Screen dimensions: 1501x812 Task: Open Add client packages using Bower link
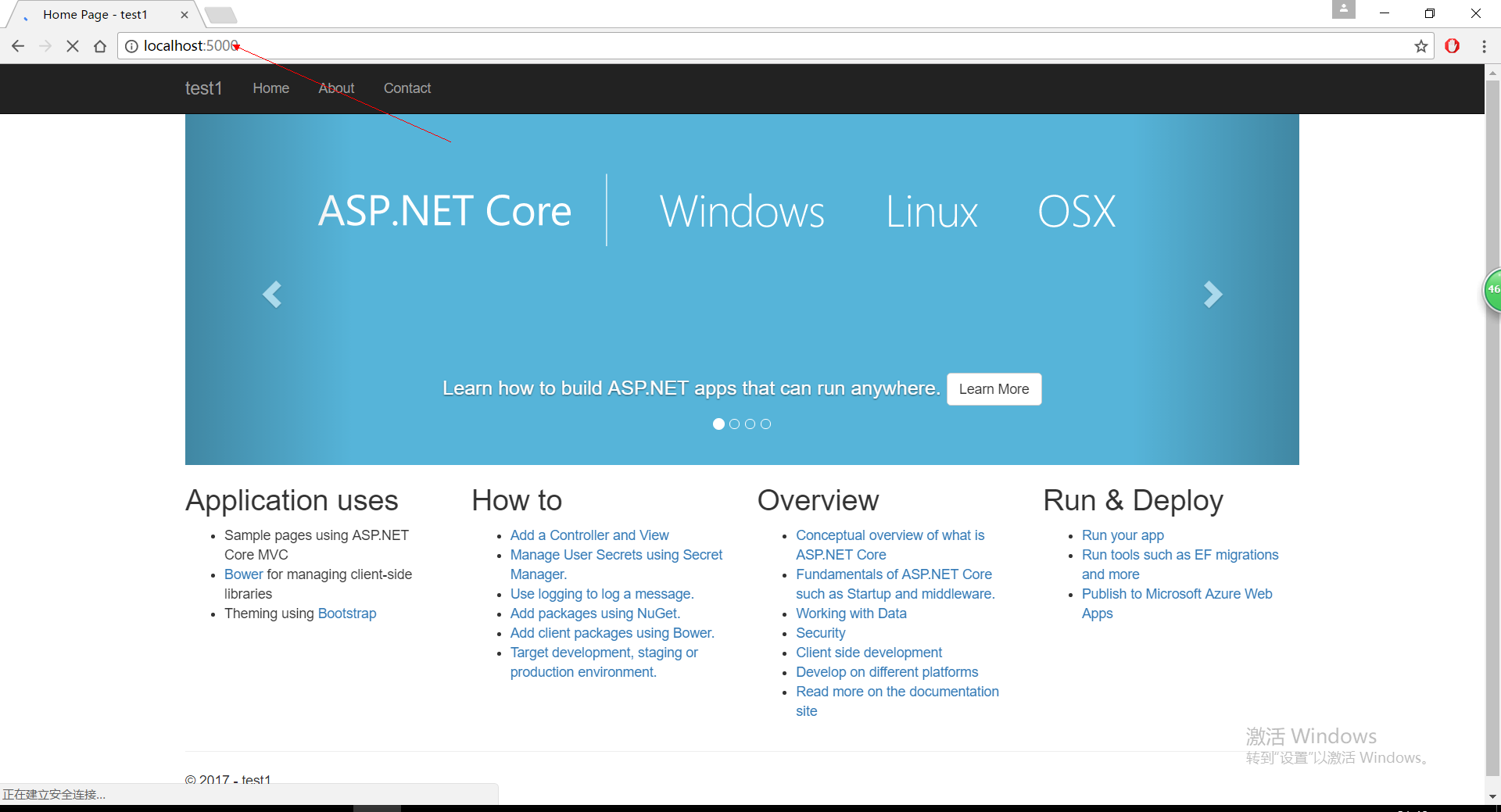click(612, 633)
